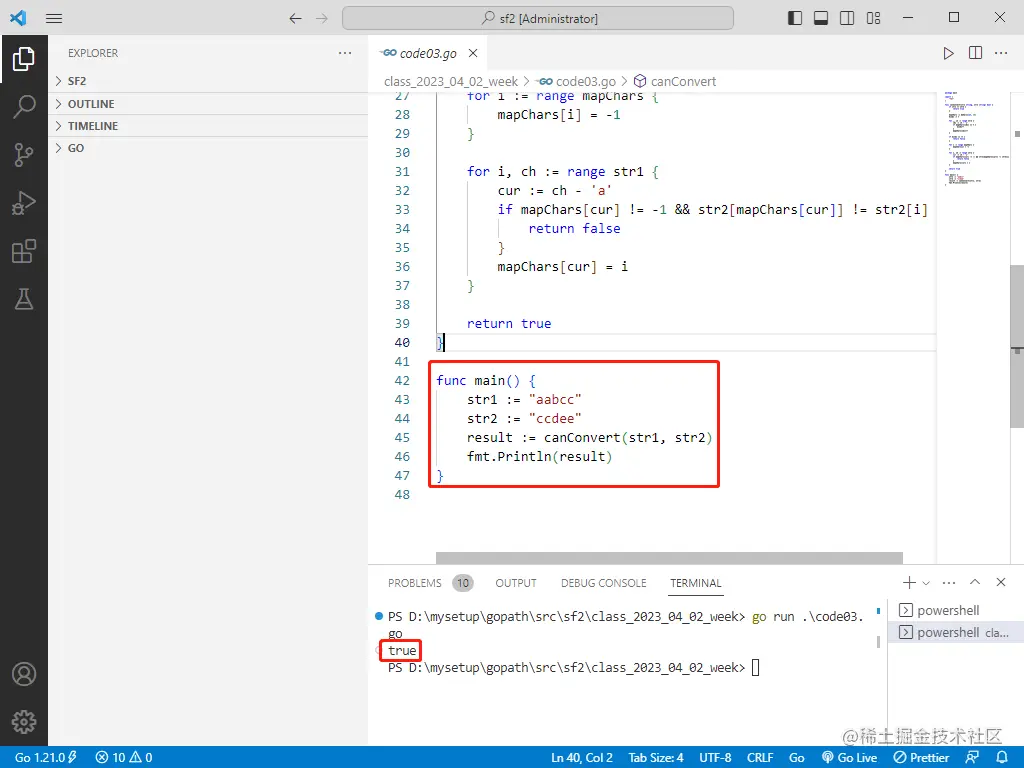Switch to the OUTPUT tab
This screenshot has height=768, width=1024.
(x=516, y=583)
